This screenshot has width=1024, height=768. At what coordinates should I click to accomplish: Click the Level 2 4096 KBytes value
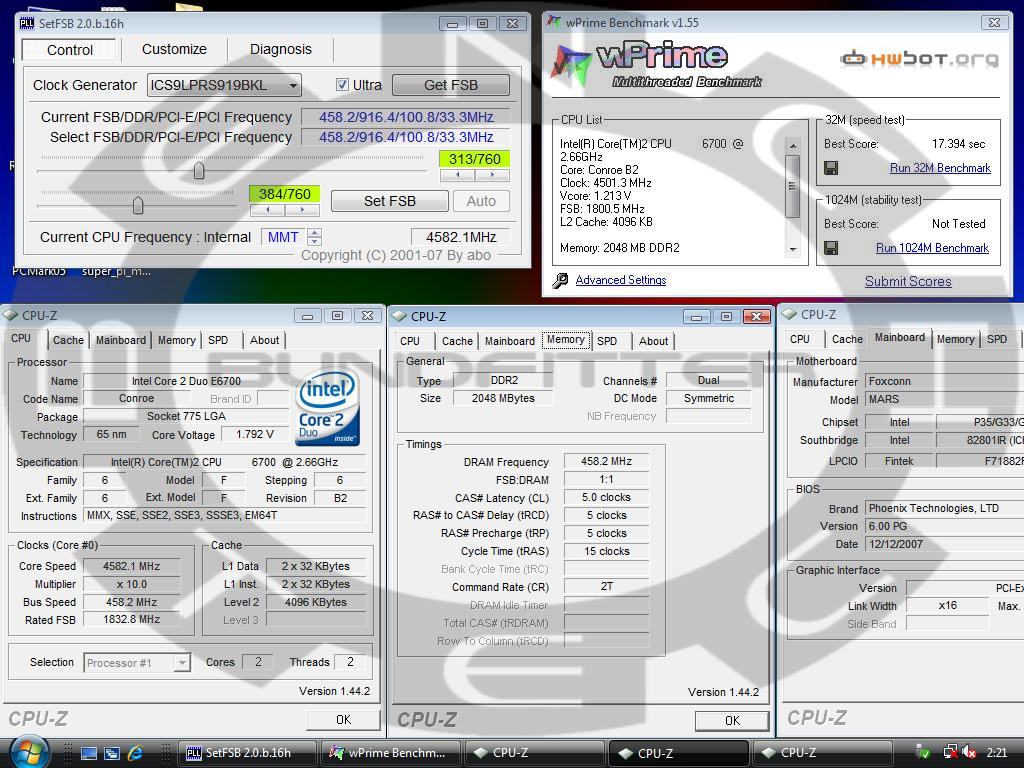click(315, 602)
